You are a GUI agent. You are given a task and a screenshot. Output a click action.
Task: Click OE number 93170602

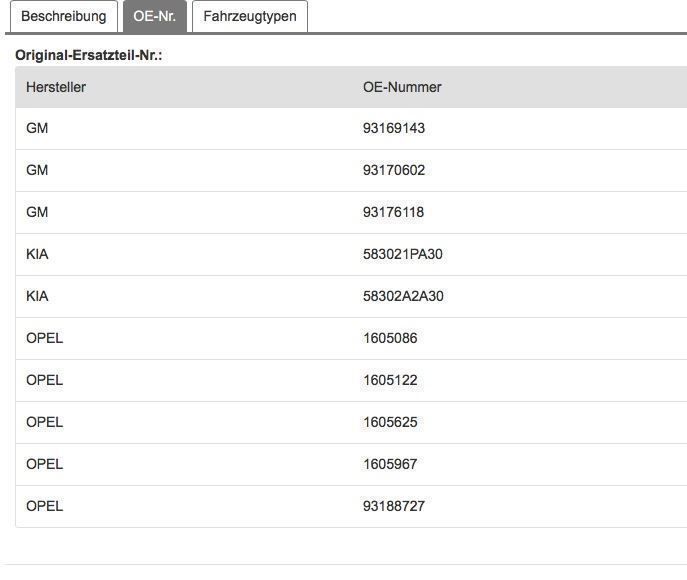pyautogui.click(x=394, y=170)
